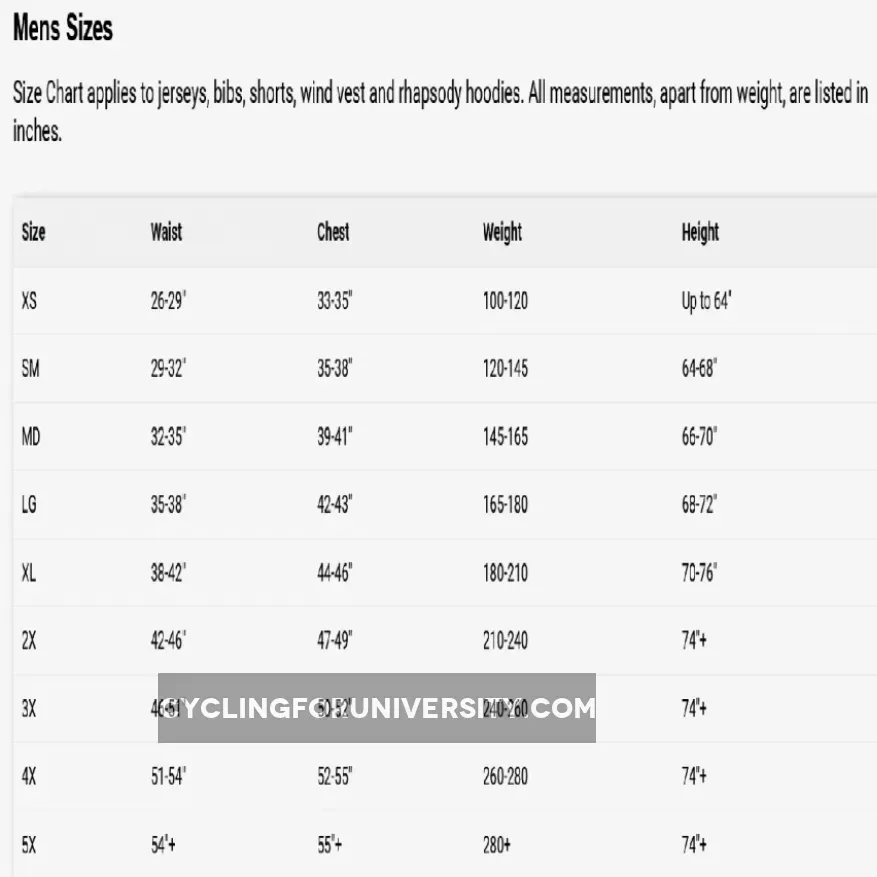Viewport: 877px width, 877px height.
Task: Click the Waist column header
Action: [x=166, y=232]
